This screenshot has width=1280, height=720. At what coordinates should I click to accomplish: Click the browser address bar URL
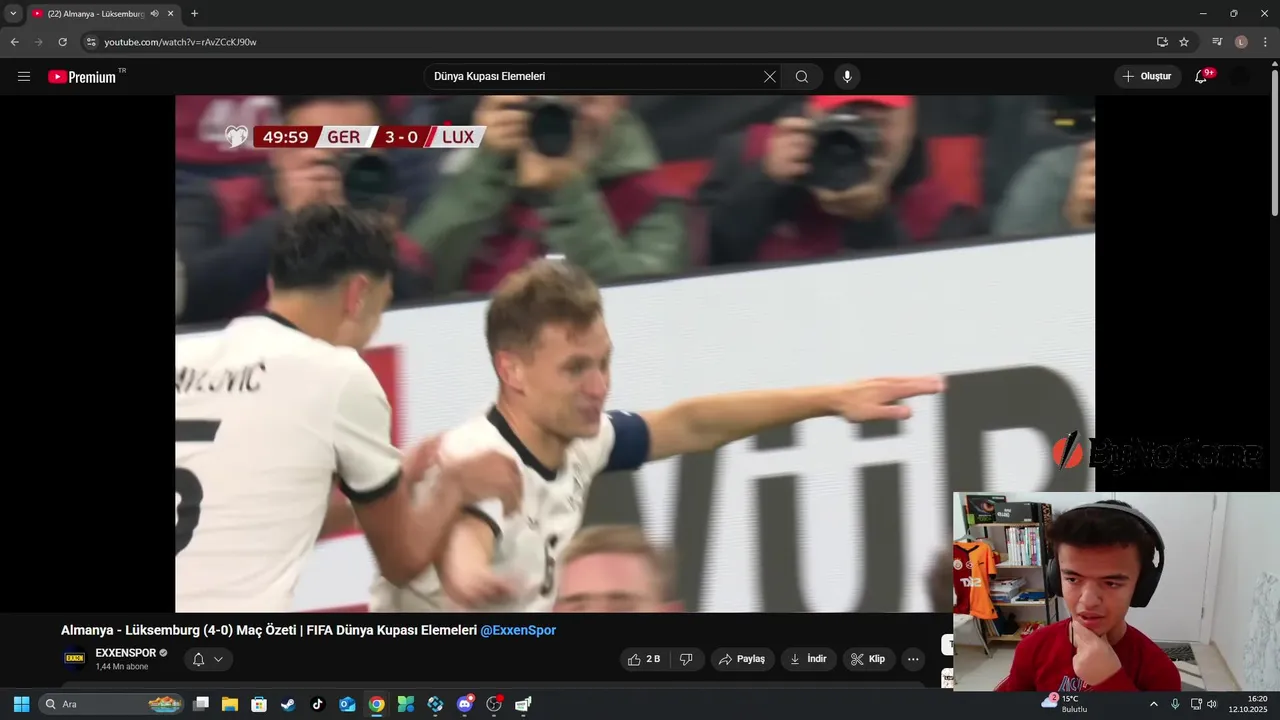point(180,42)
